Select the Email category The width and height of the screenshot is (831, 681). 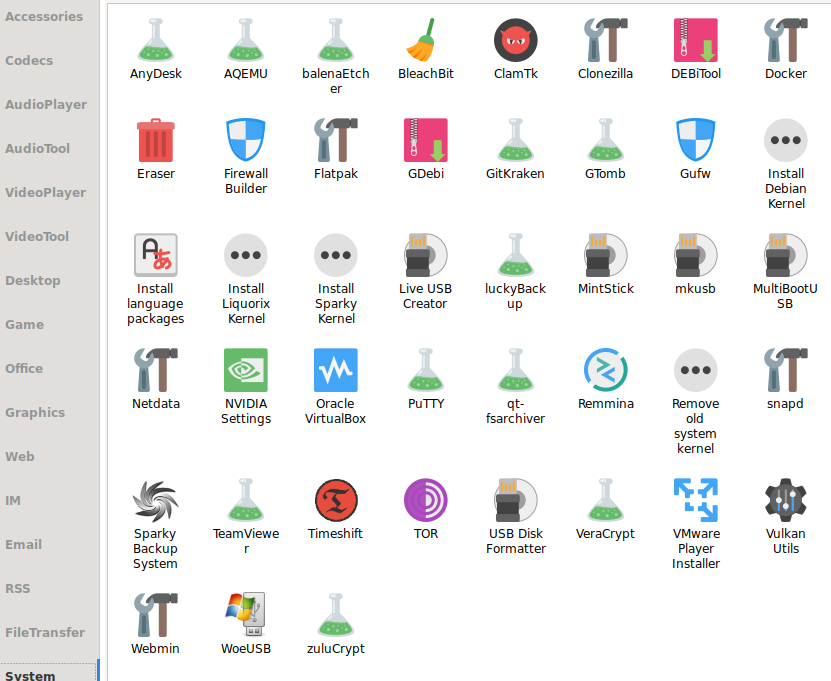24,544
